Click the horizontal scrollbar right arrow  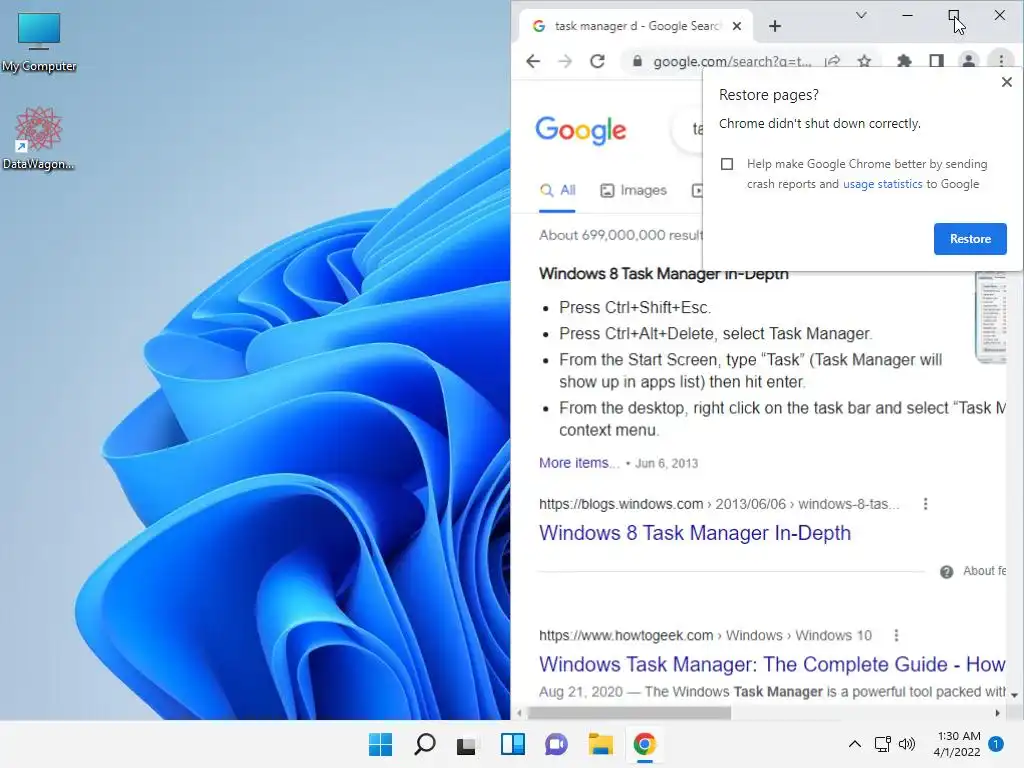[997, 713]
